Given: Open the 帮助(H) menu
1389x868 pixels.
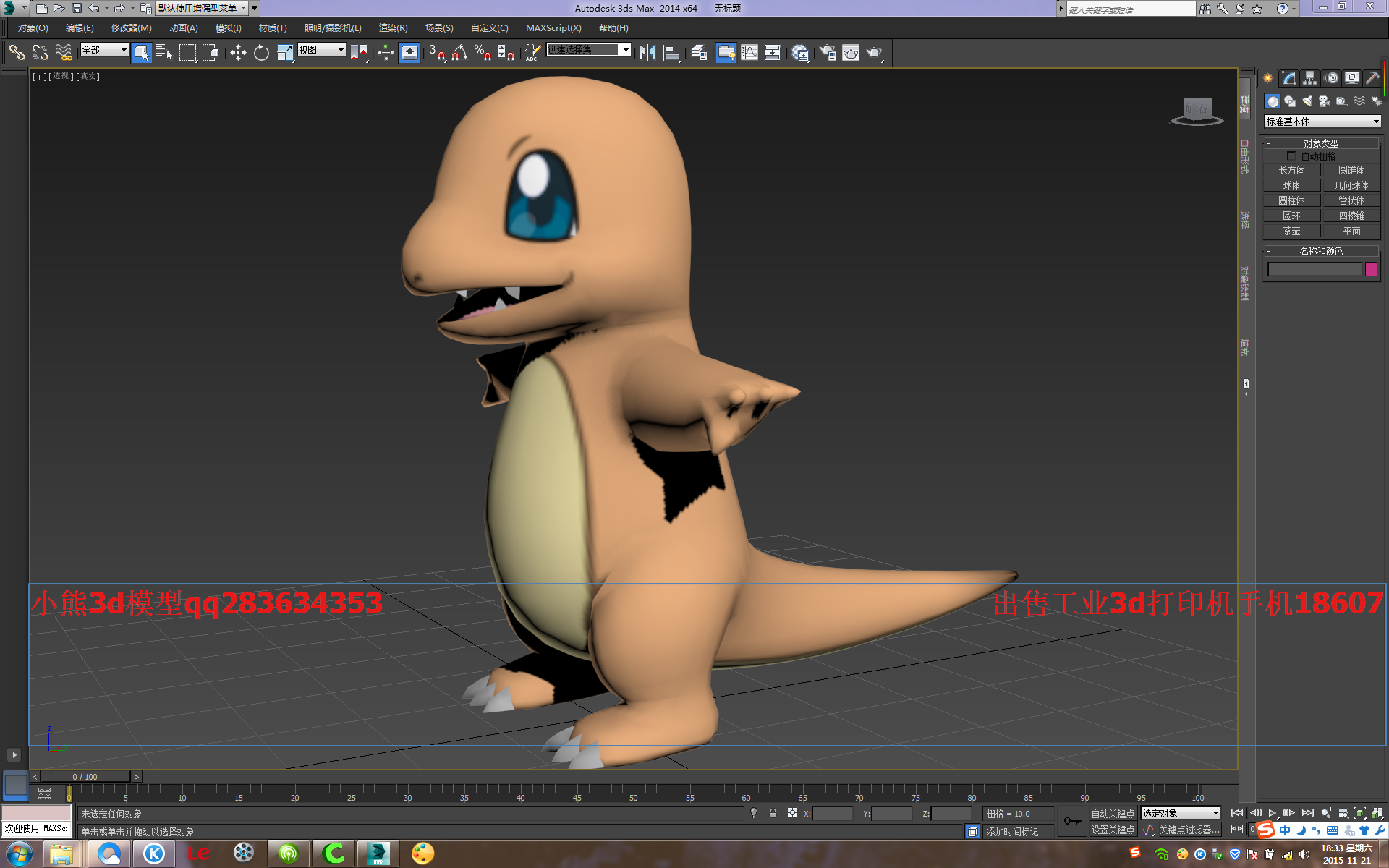Looking at the screenshot, I should tap(613, 28).
